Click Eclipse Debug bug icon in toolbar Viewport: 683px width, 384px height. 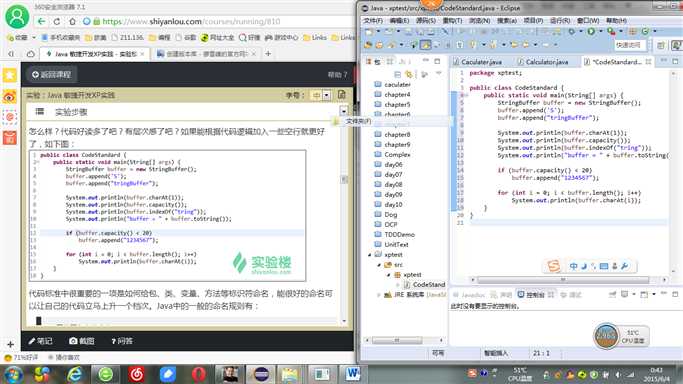571,31
